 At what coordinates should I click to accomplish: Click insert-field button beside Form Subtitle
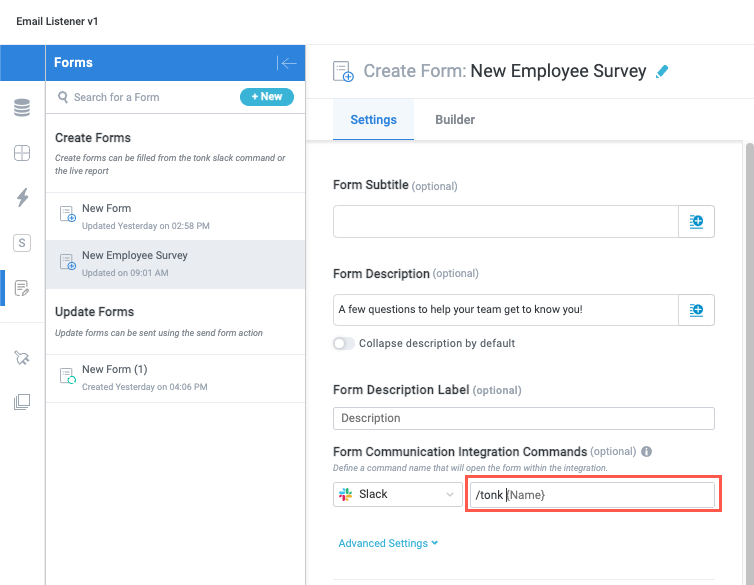coord(697,221)
